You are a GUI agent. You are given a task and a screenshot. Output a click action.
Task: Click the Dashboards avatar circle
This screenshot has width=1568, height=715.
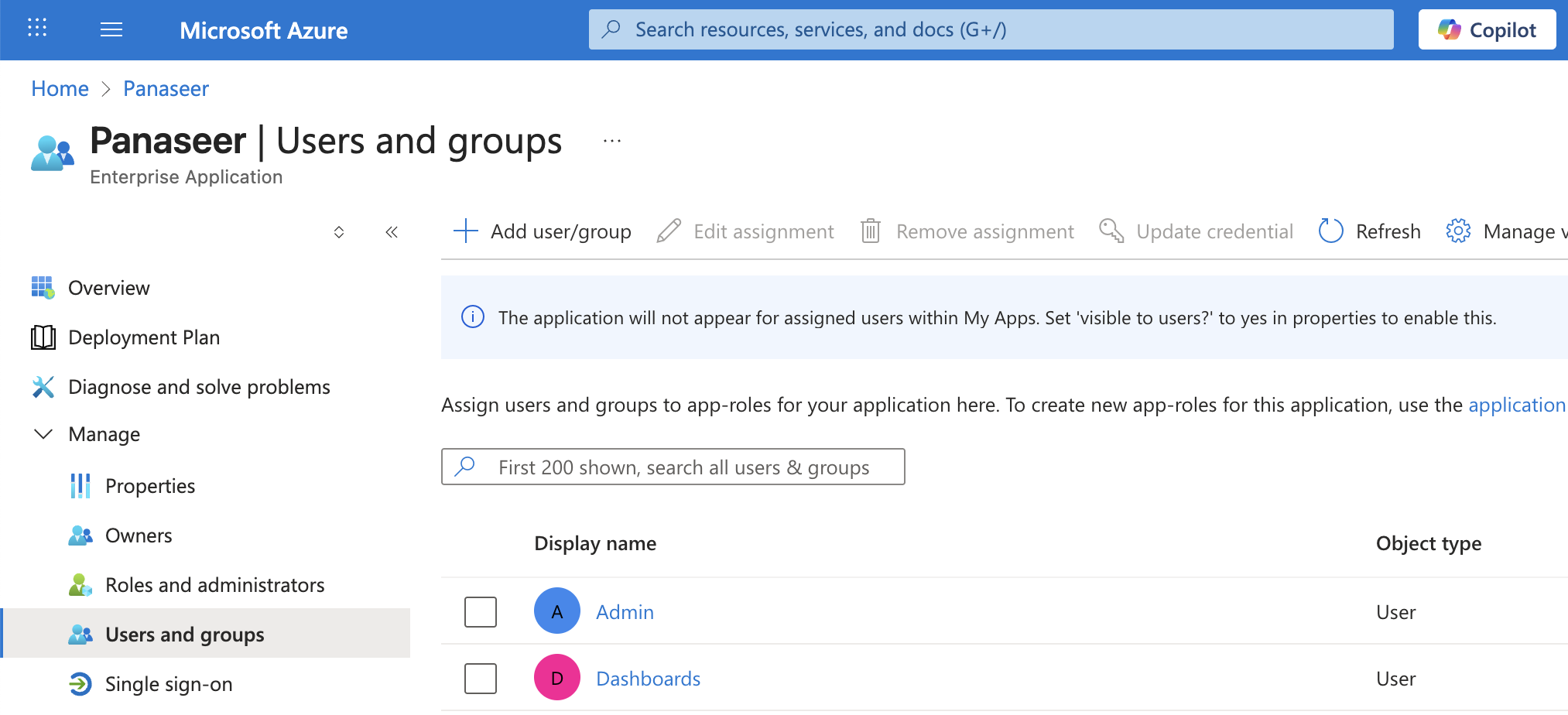557,678
